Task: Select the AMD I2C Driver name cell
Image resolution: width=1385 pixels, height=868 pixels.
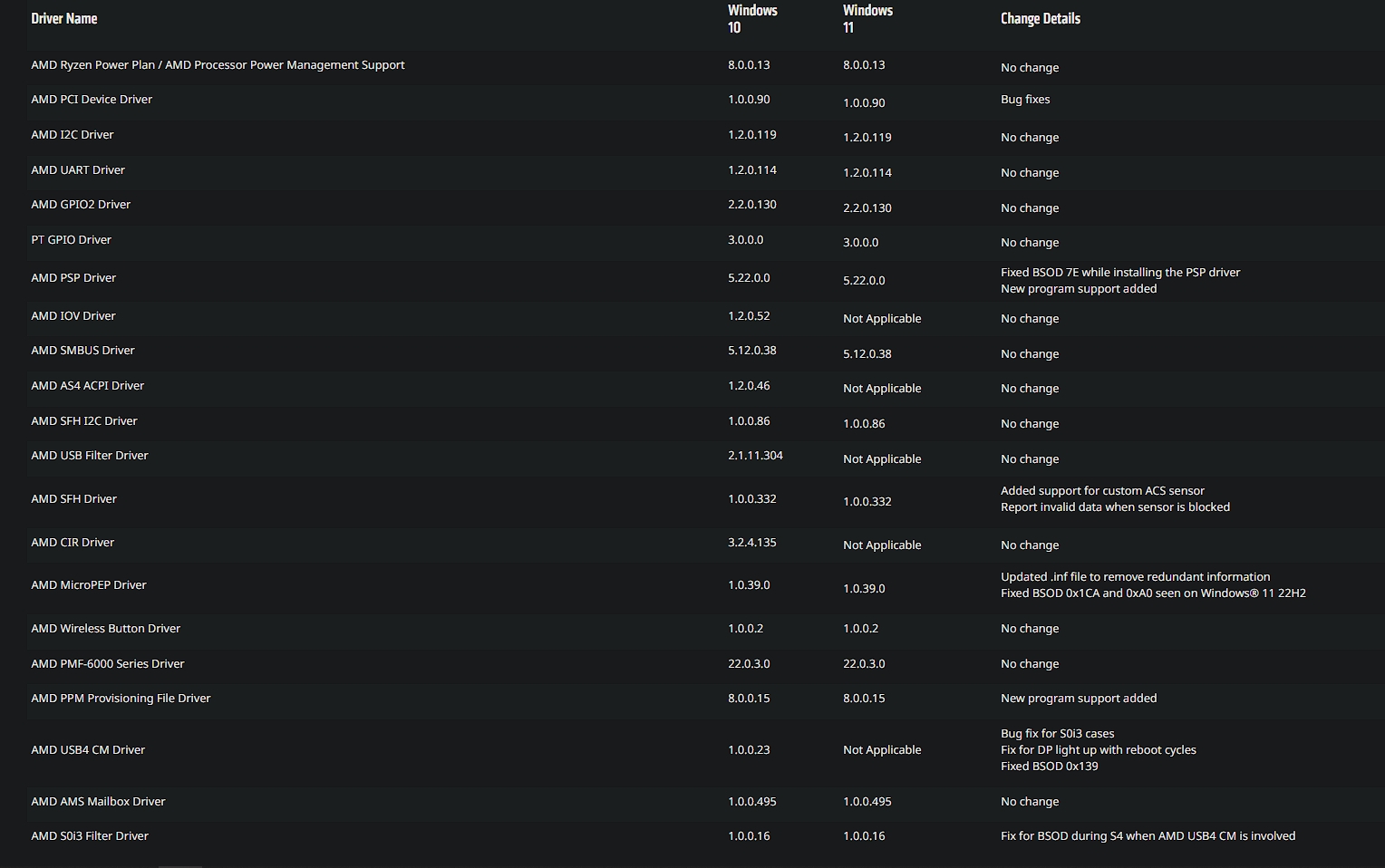Action: click(73, 135)
